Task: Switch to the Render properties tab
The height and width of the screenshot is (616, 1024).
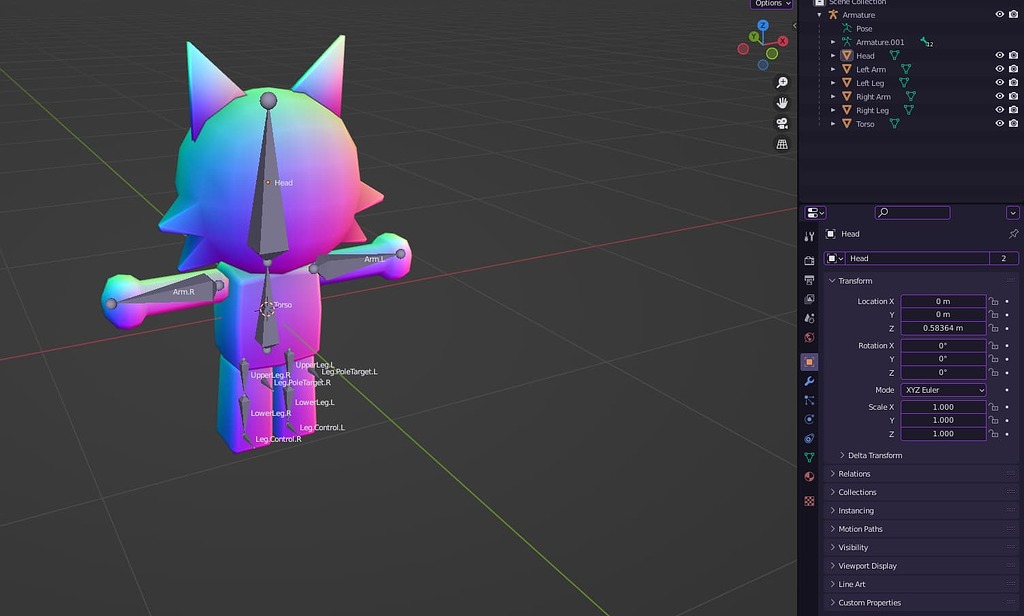Action: (x=809, y=259)
